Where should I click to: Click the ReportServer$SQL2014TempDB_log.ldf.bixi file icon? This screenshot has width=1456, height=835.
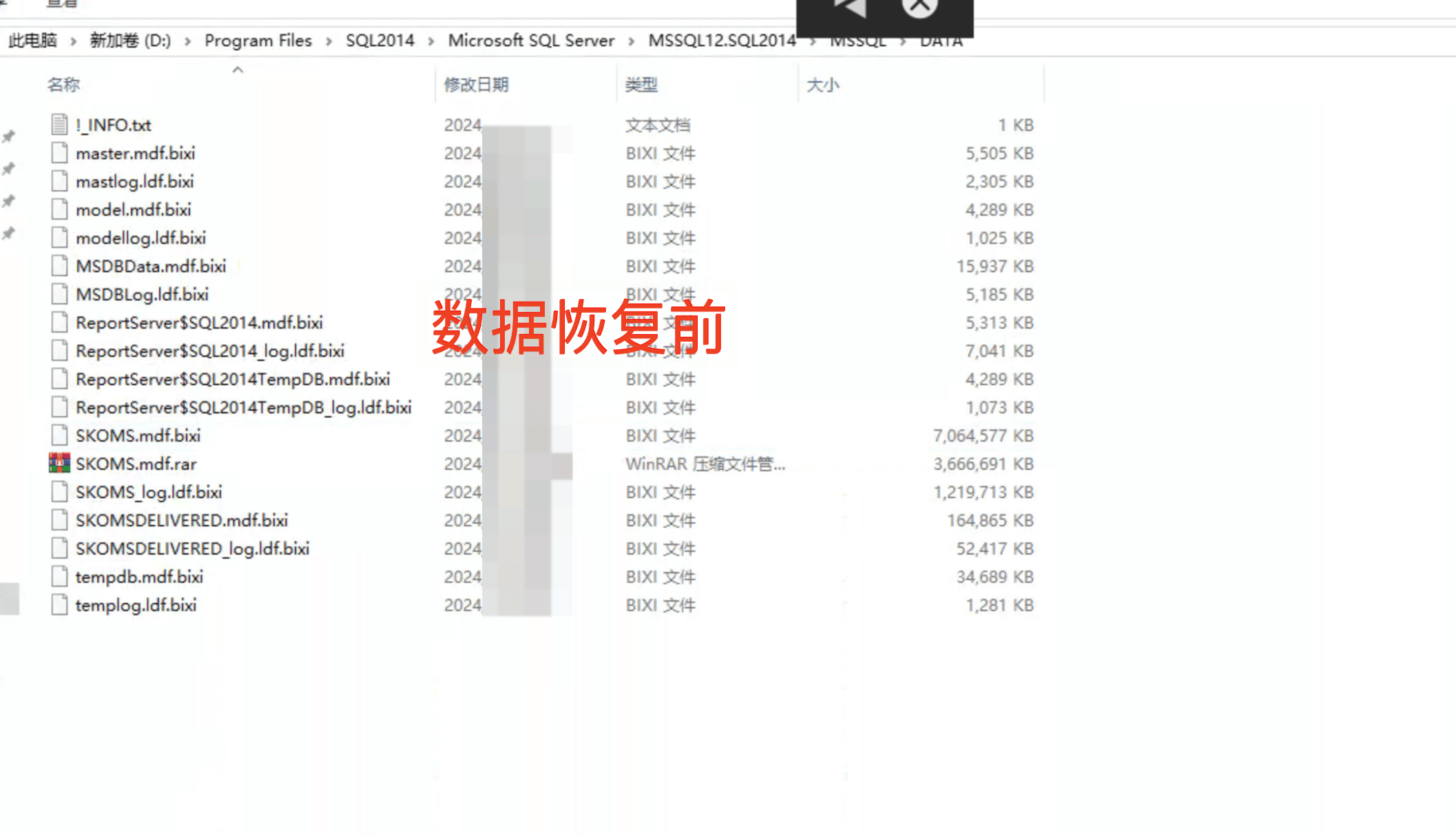coord(59,407)
